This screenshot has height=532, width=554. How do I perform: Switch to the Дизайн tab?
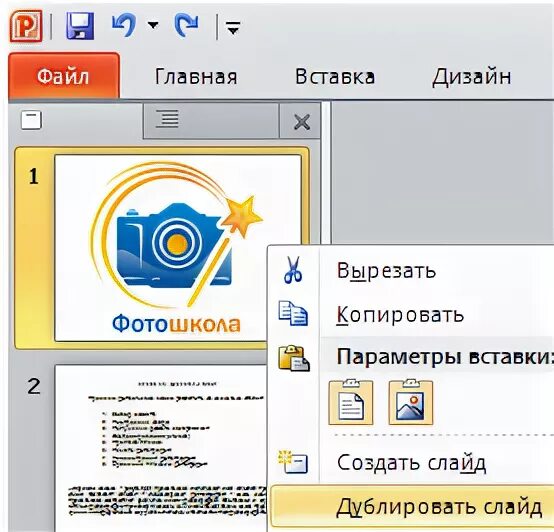tap(472, 77)
